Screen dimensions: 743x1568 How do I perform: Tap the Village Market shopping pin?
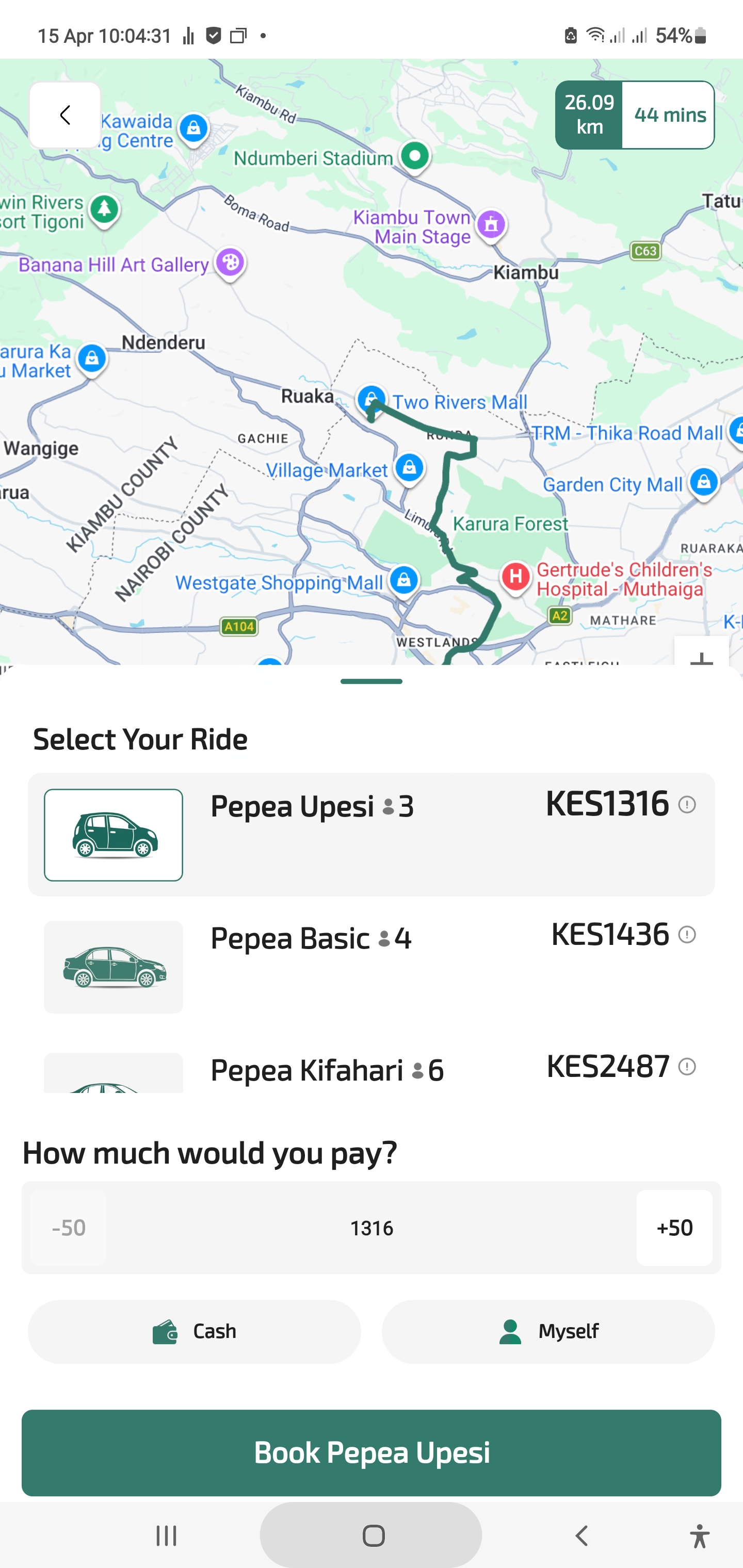tap(409, 468)
